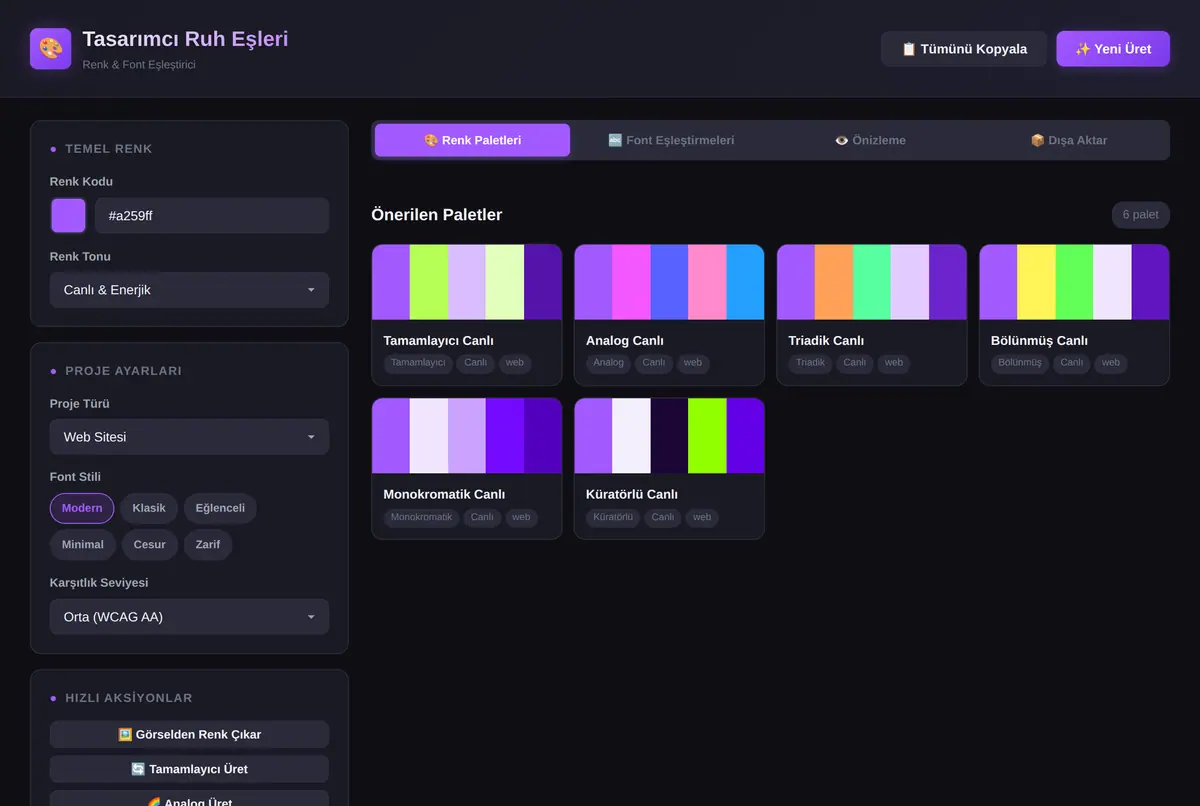
Task: Click the 6 palet count badge
Action: coord(1141,215)
